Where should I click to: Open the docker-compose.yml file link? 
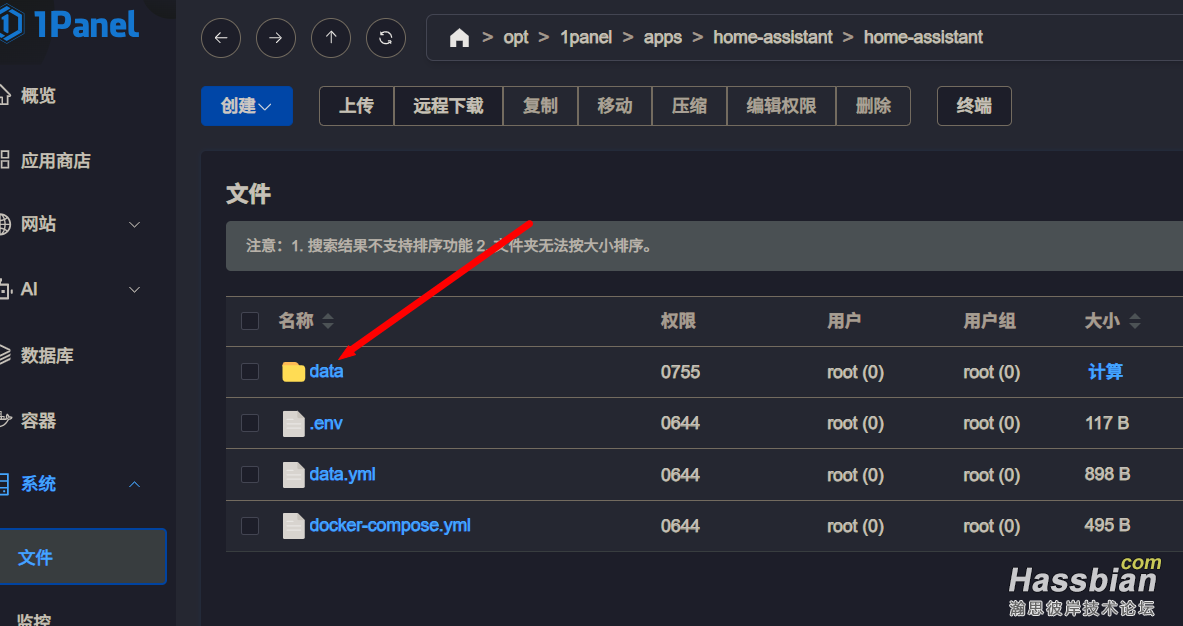tap(390, 526)
